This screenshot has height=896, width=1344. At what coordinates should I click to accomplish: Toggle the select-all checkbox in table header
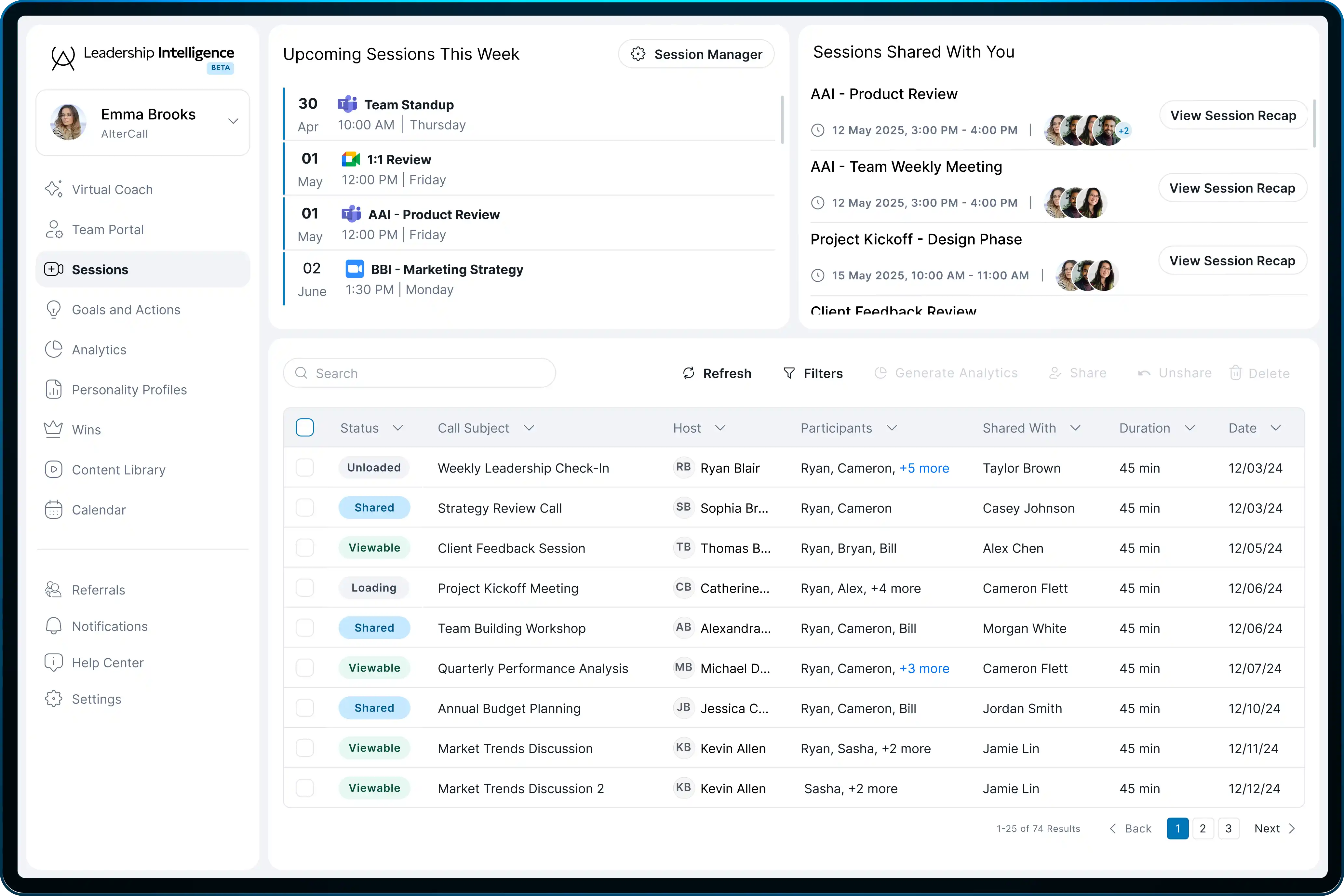coord(305,427)
